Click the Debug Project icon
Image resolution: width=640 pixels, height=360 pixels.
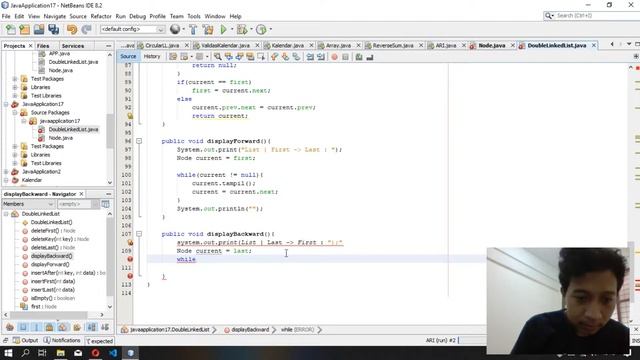(x=242, y=29)
